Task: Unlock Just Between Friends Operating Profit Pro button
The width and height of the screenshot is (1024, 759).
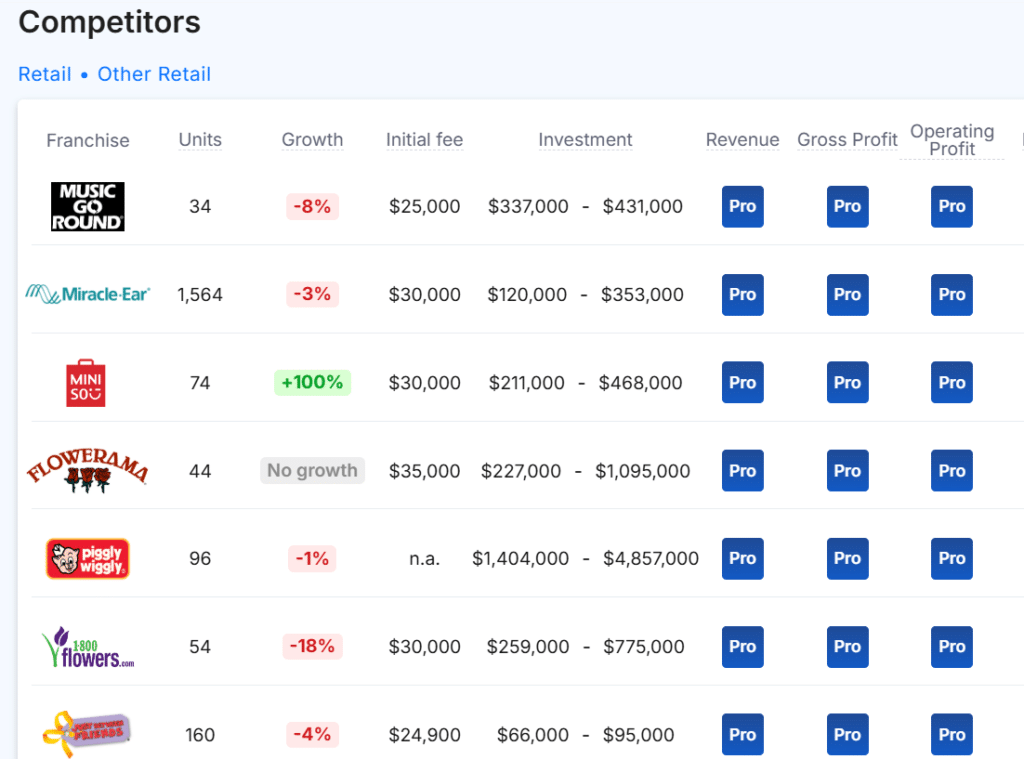Action: (x=952, y=734)
